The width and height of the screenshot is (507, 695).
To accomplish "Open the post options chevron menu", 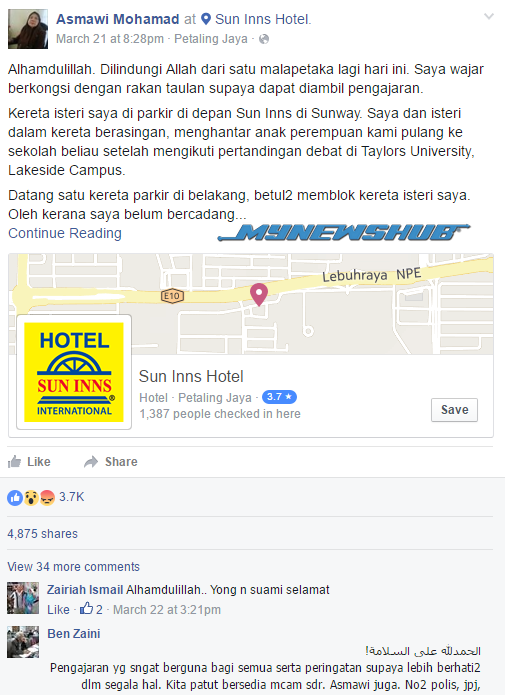I will tap(488, 17).
